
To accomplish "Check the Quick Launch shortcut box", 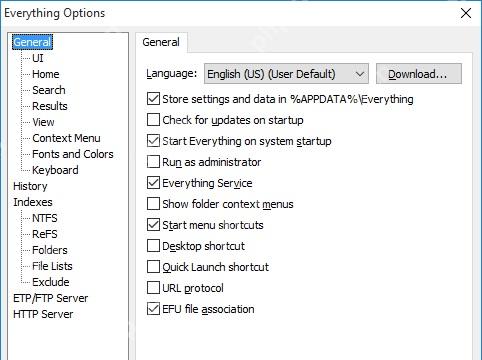I will tap(153, 267).
